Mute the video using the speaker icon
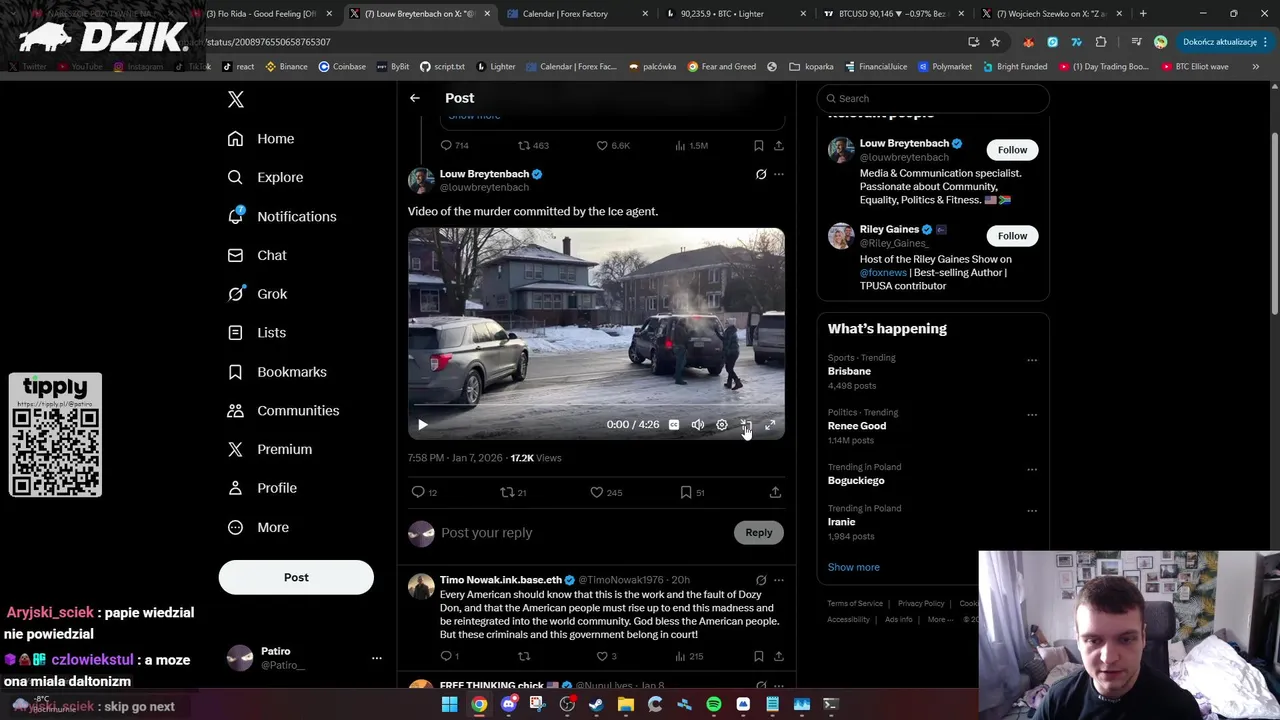Image resolution: width=1280 pixels, height=720 pixels. 698,425
